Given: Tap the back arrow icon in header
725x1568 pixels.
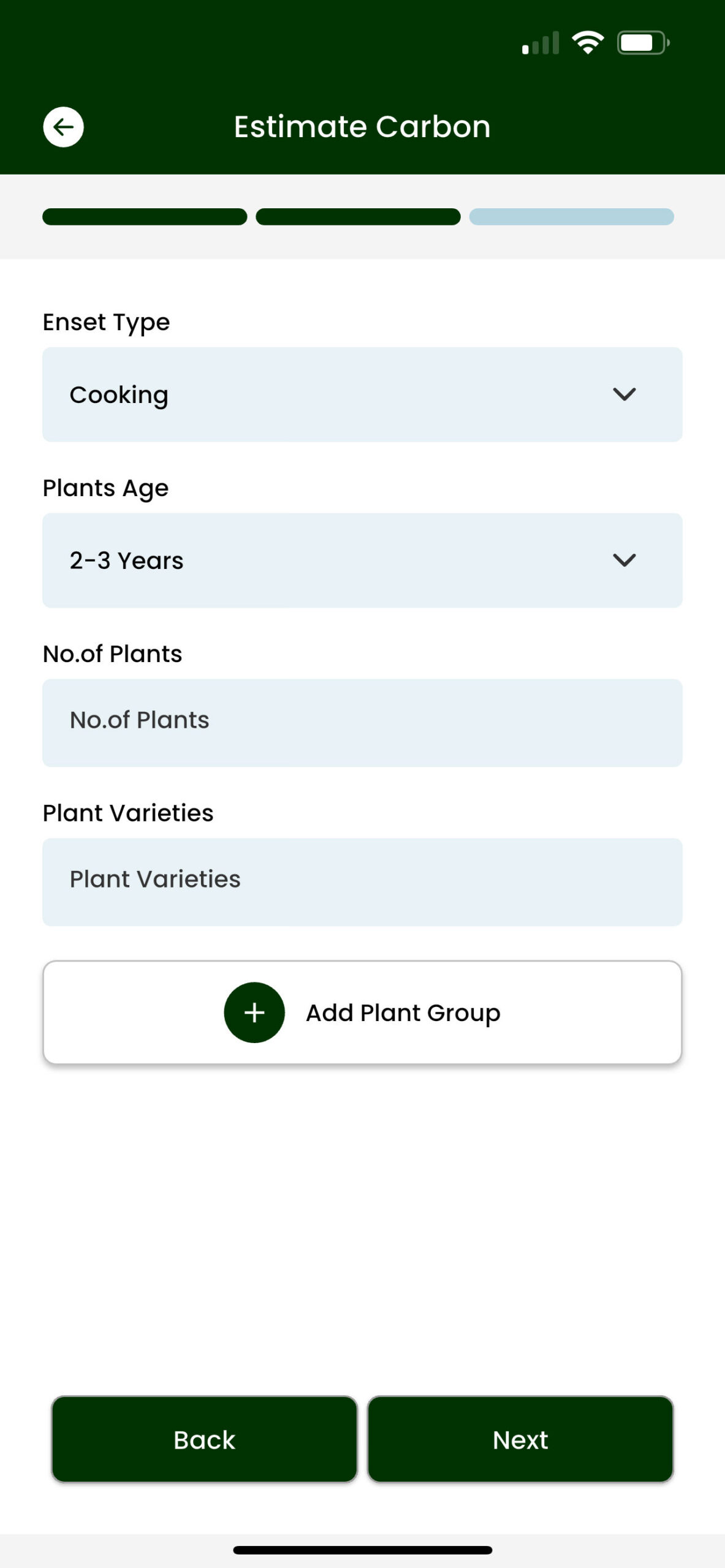Looking at the screenshot, I should 63,127.
